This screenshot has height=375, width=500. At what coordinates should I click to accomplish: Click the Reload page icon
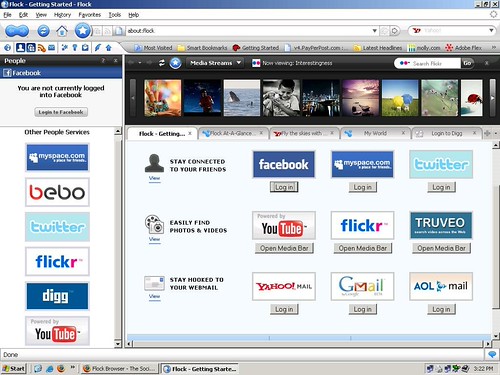click(x=43, y=31)
